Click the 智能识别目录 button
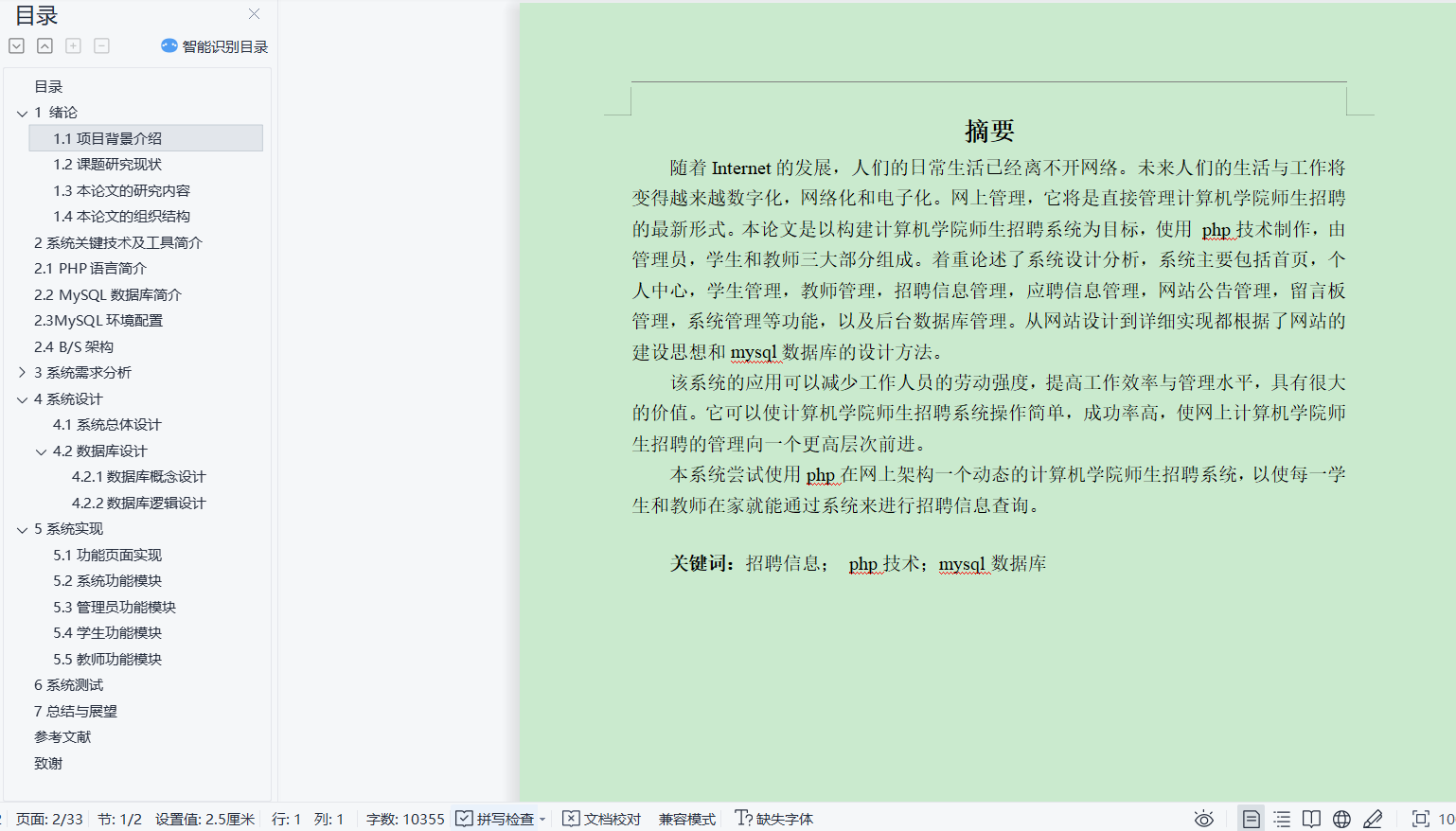Image resolution: width=1456 pixels, height=831 pixels. point(215,46)
